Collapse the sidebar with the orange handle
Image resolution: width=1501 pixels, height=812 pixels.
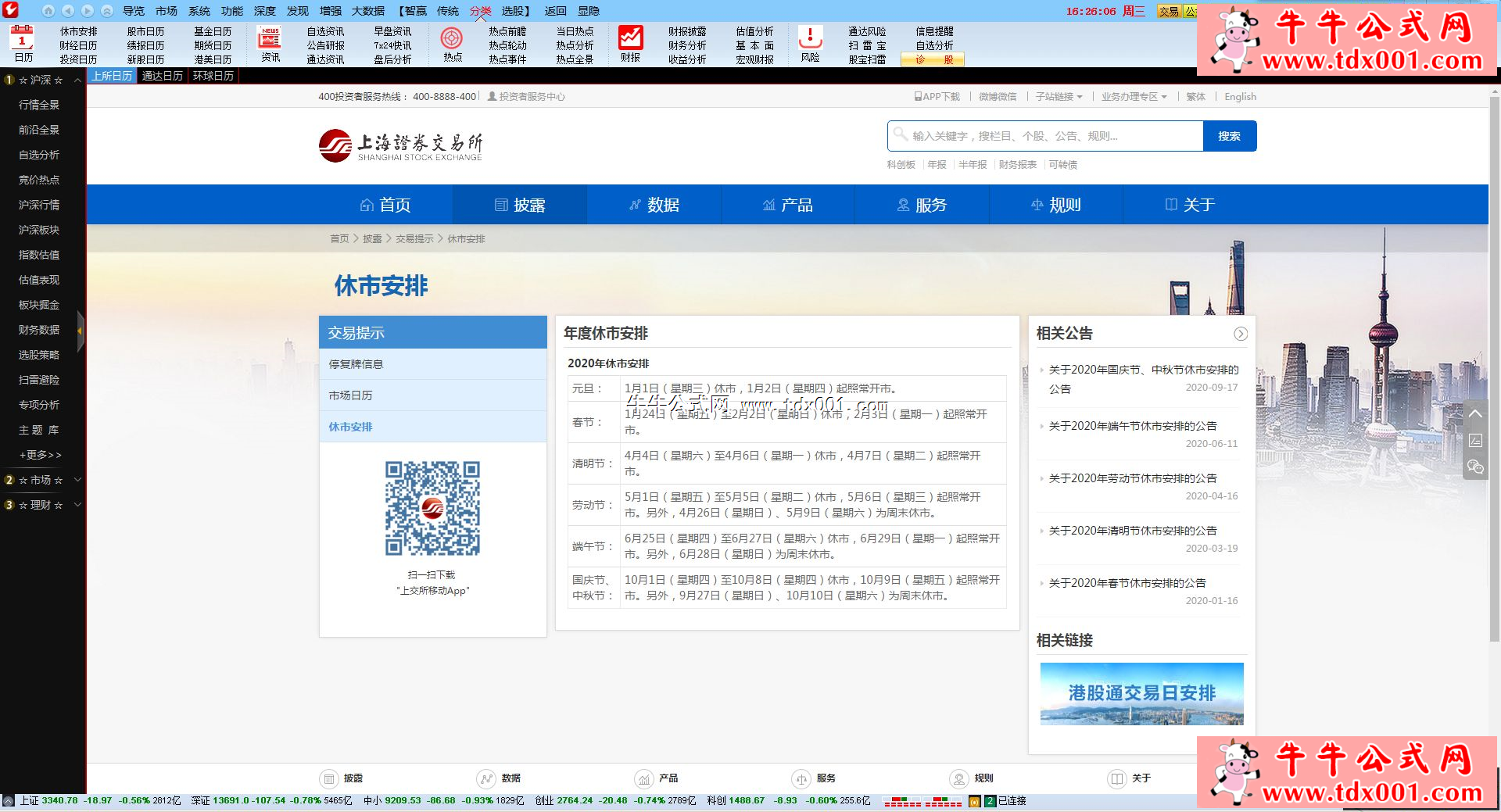click(x=81, y=331)
